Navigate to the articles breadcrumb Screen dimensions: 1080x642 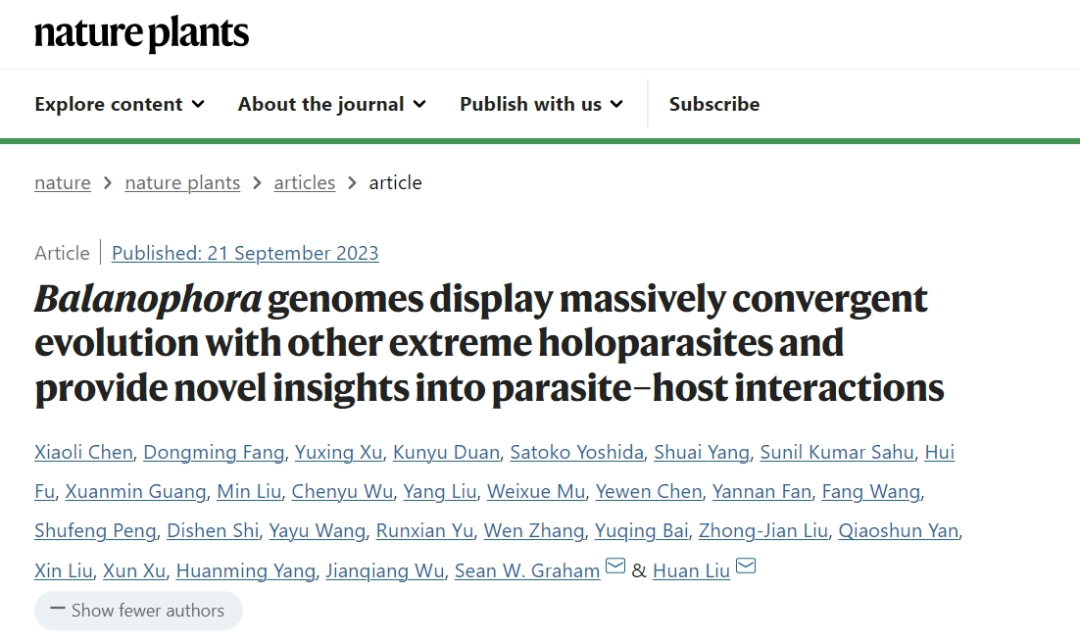pos(304,183)
